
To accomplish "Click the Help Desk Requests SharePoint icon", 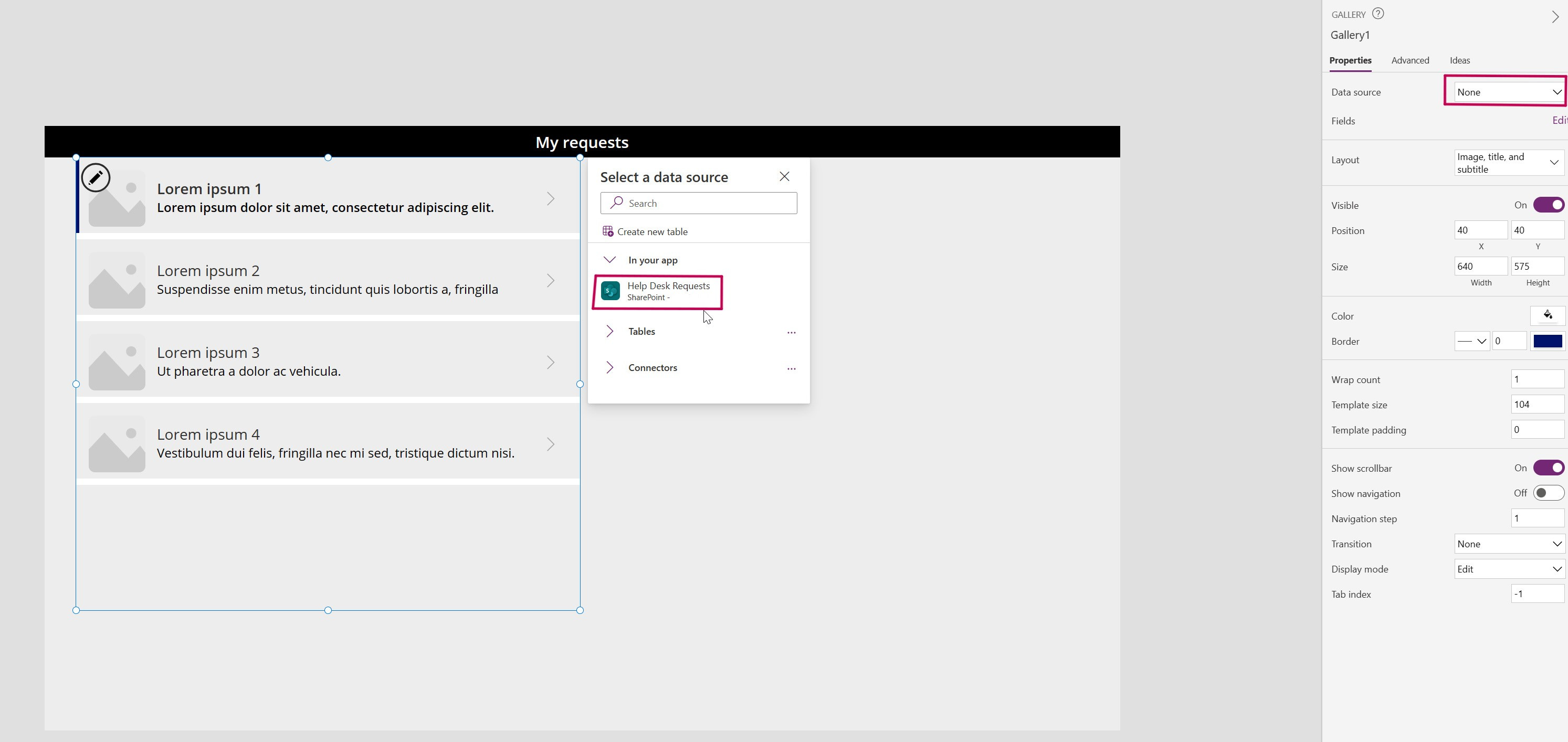I will click(611, 291).
